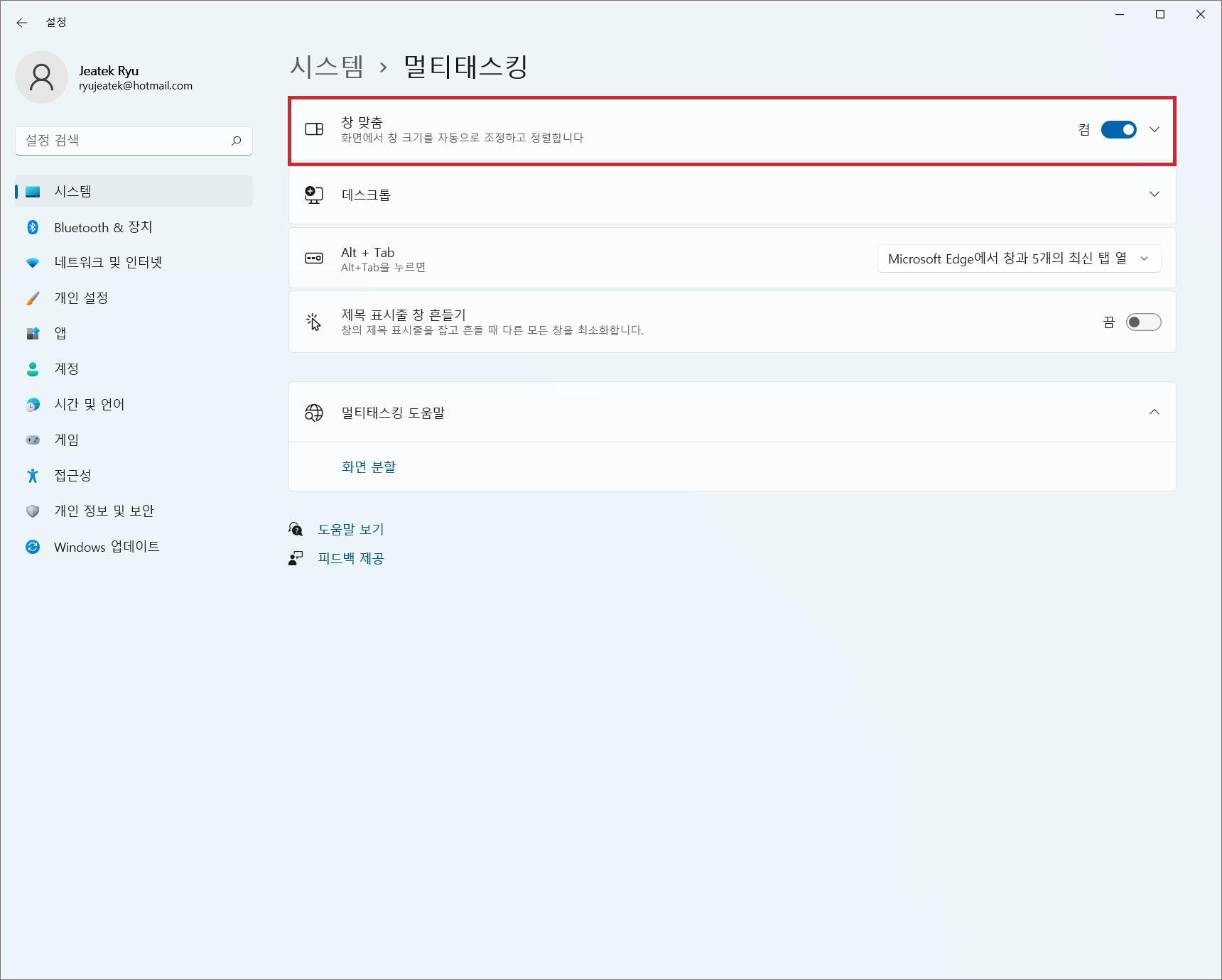Click the Alt + Tab keyboard icon
This screenshot has width=1222, height=980.
[314, 258]
